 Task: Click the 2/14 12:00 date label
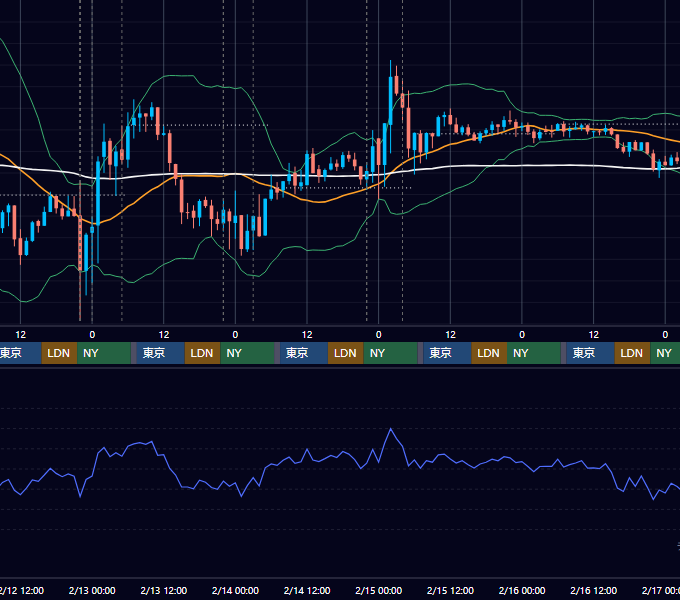307,590
